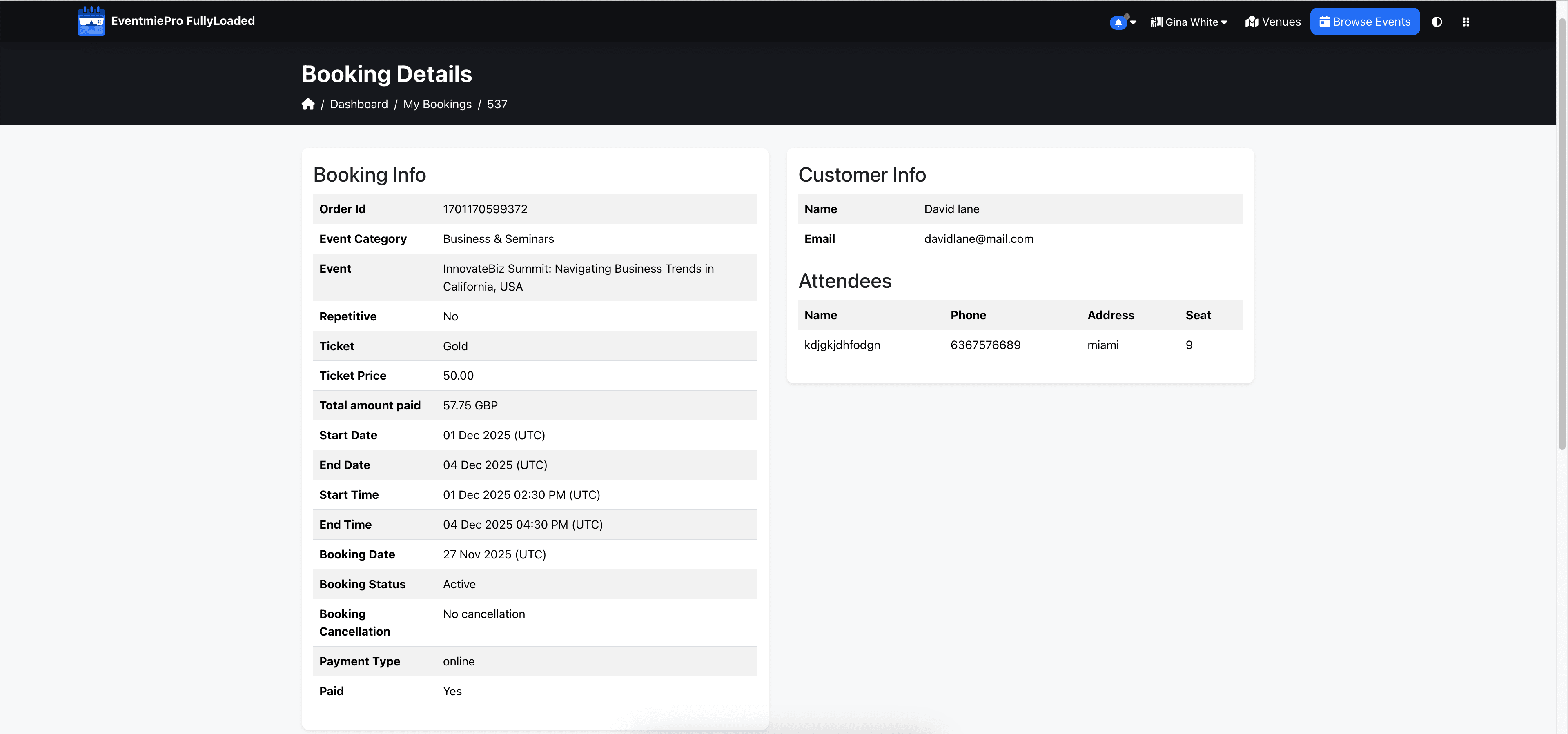
Task: Click the home icon in breadcrumb
Action: tap(308, 104)
